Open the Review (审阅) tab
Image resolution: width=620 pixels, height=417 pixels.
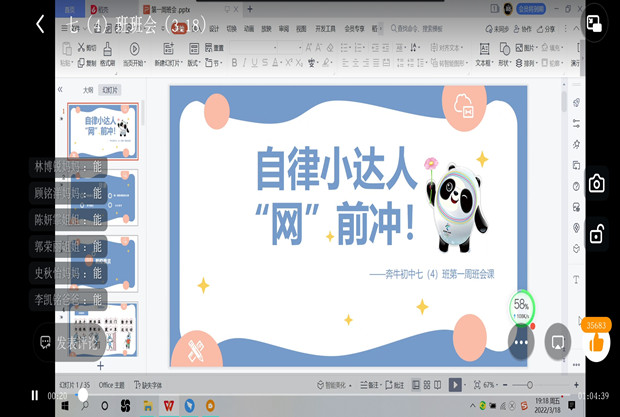(x=284, y=28)
